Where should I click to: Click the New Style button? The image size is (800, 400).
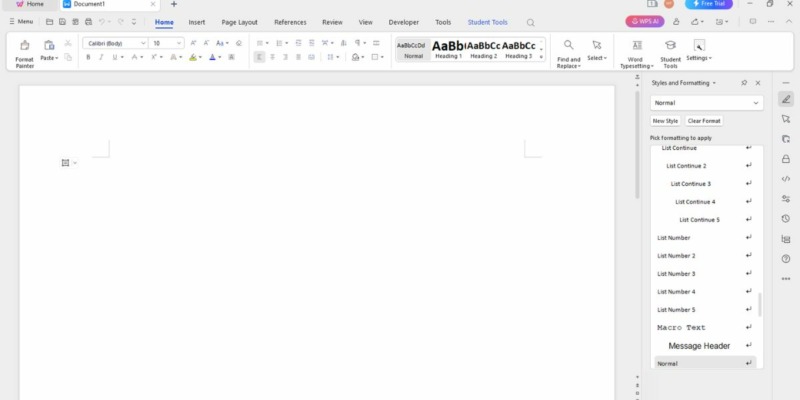click(665, 121)
